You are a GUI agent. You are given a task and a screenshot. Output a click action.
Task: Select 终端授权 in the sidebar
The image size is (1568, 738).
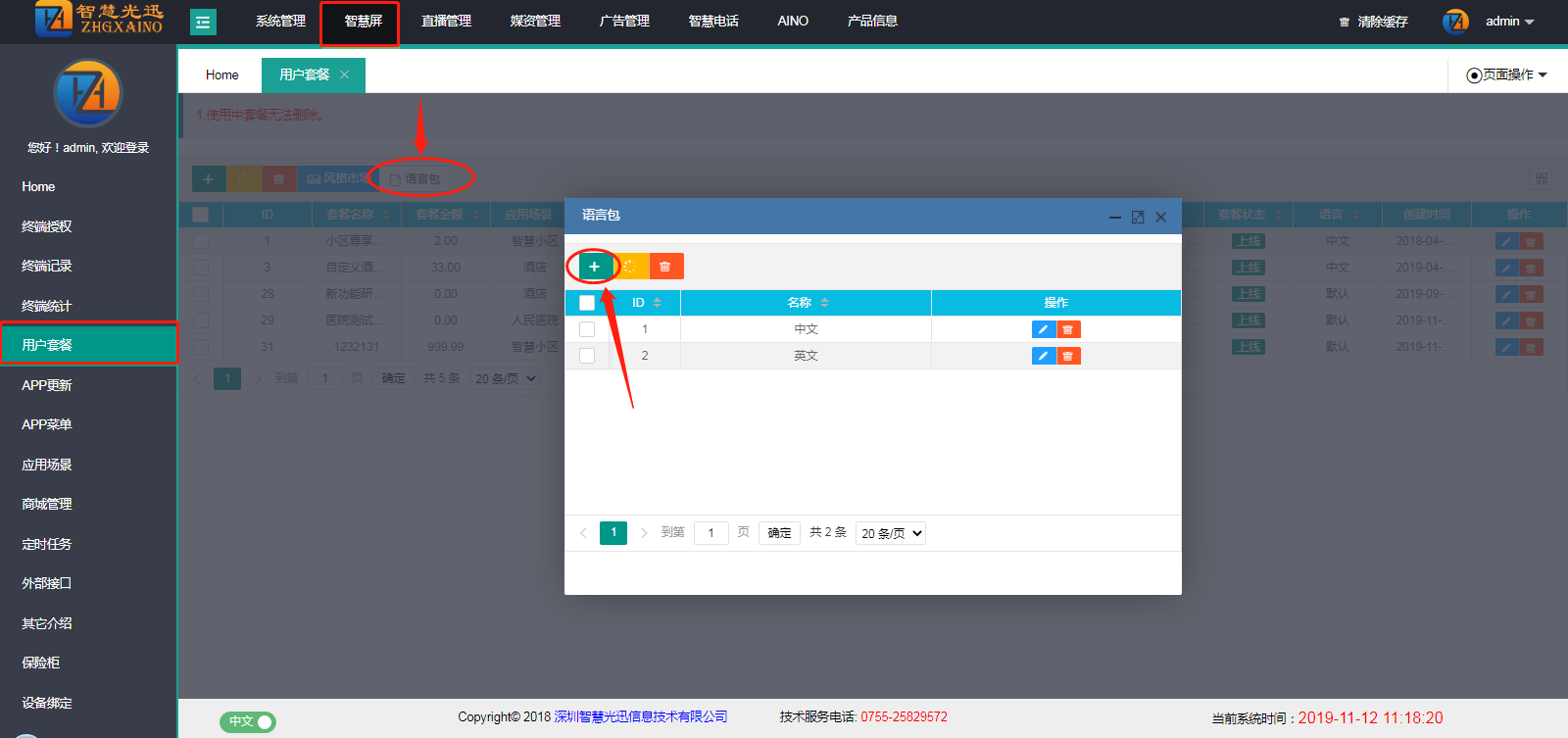[x=47, y=226]
